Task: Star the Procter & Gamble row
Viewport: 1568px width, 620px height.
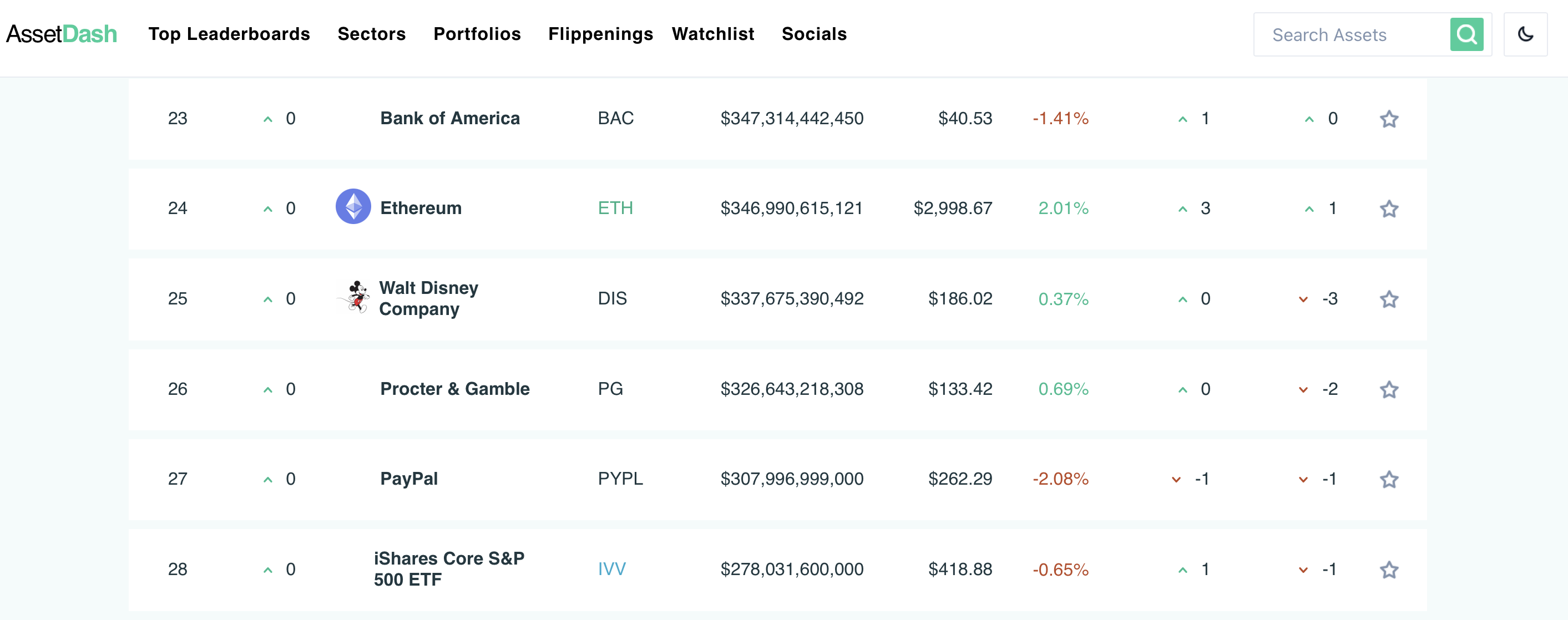Action: click(x=1388, y=389)
